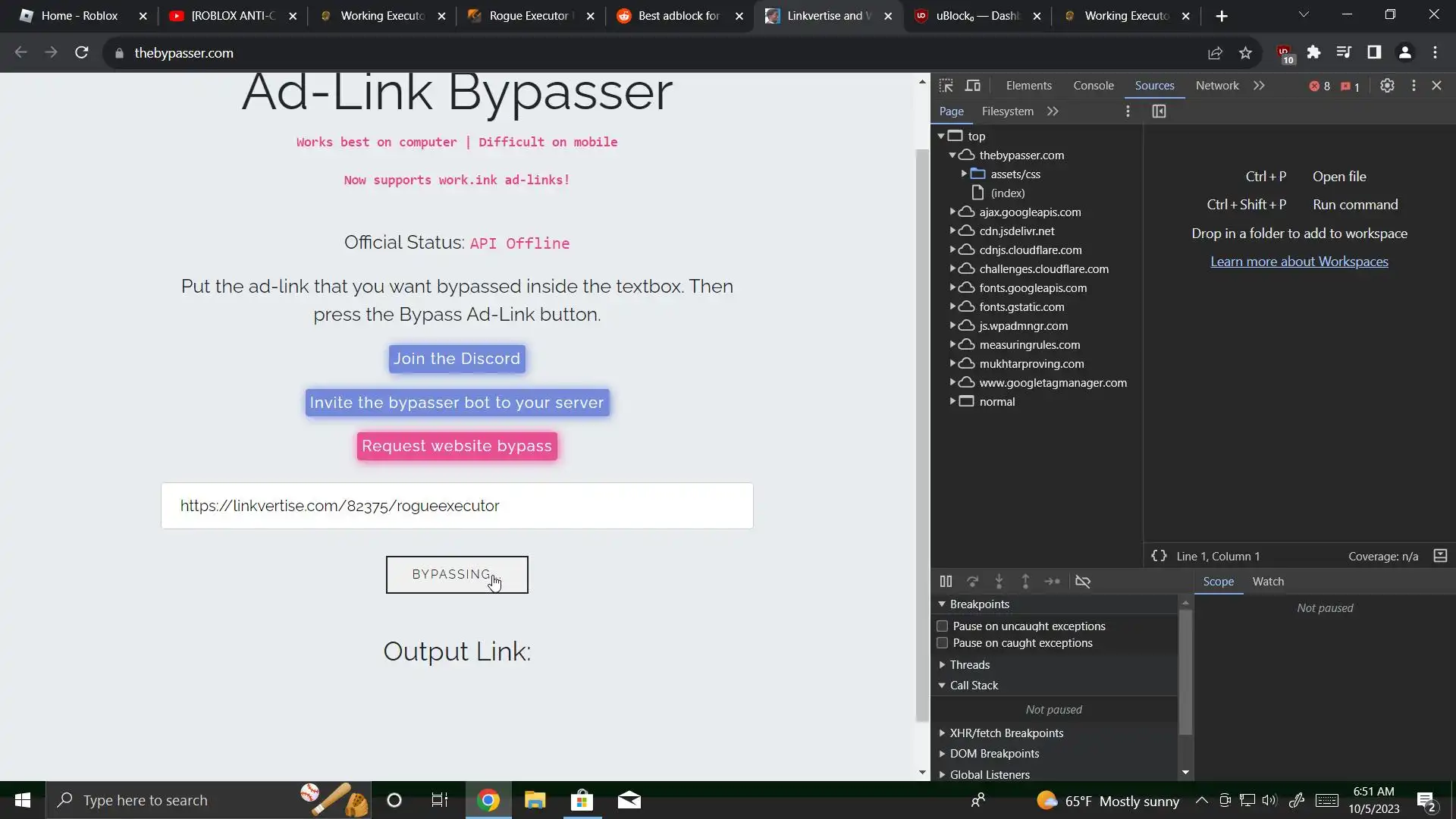1456x819 pixels.
Task: Switch to the Network tab
Action: (1216, 86)
